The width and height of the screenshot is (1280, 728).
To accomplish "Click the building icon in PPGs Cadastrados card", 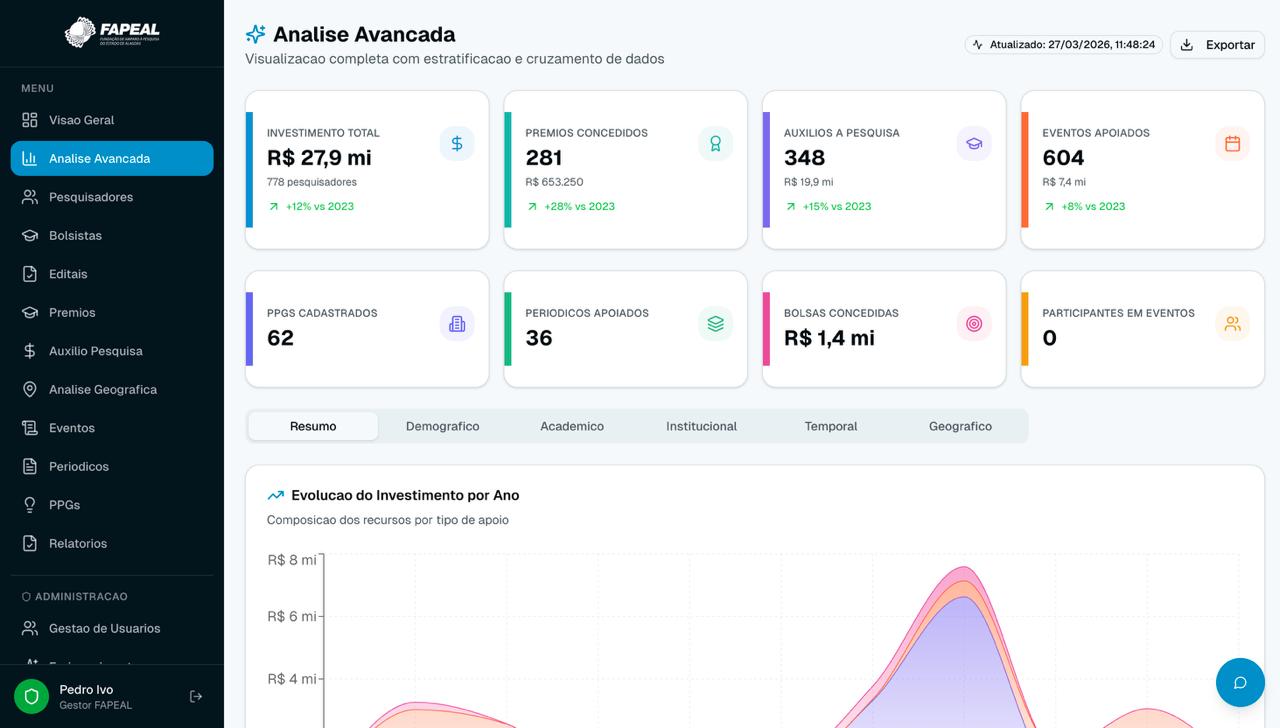I will [457, 324].
